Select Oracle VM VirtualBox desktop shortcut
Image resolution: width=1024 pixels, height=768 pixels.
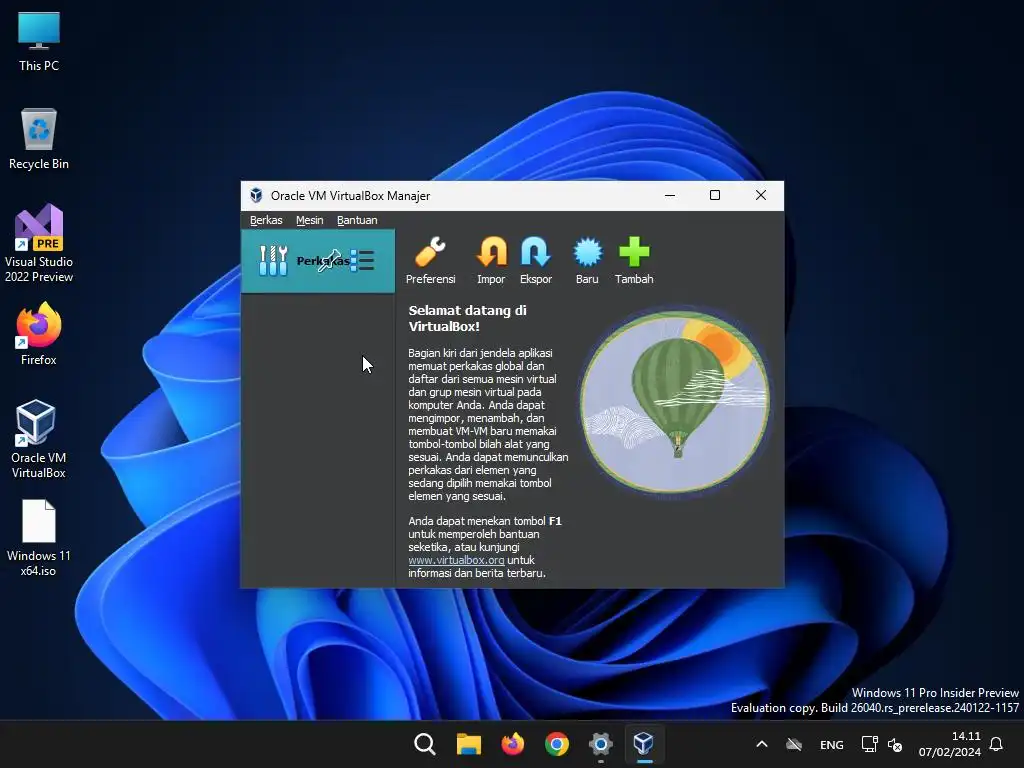click(x=39, y=439)
